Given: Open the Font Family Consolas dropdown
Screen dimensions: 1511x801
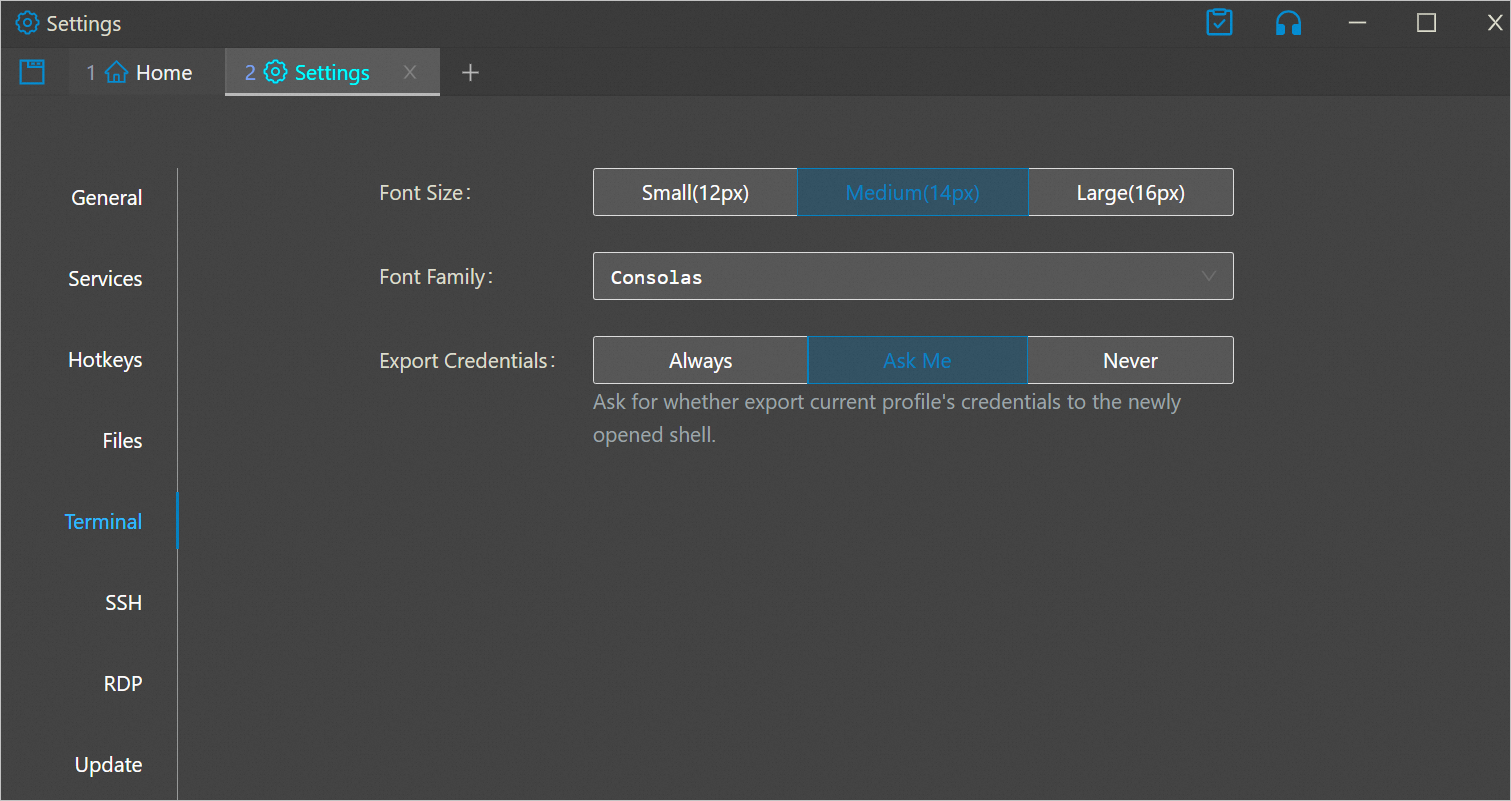Looking at the screenshot, I should click(x=913, y=276).
